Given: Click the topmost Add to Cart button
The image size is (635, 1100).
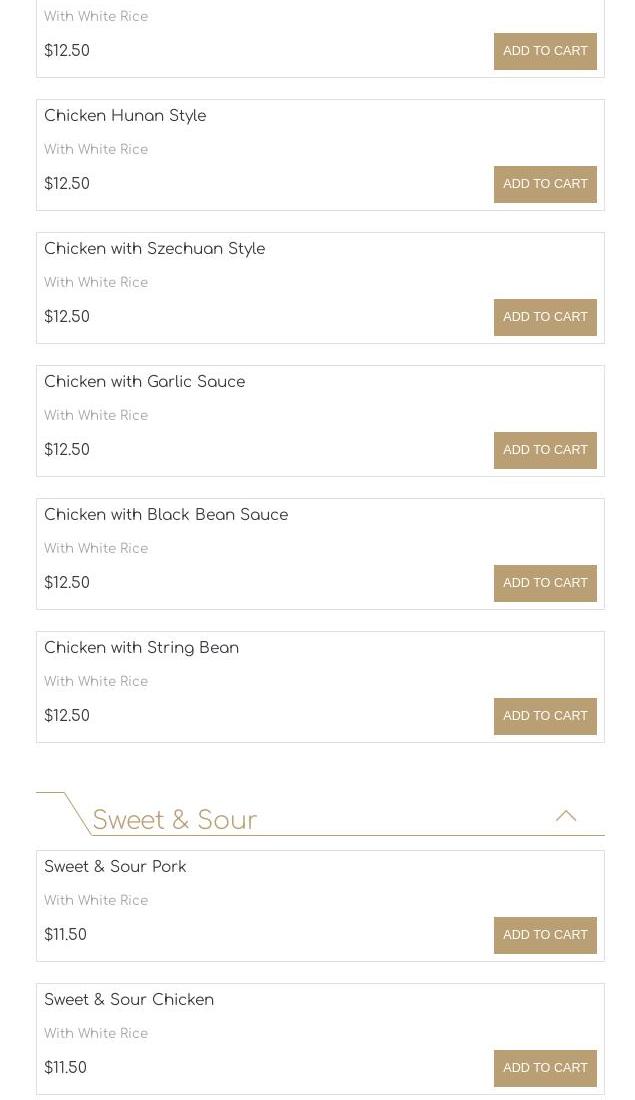Looking at the screenshot, I should [x=545, y=51].
